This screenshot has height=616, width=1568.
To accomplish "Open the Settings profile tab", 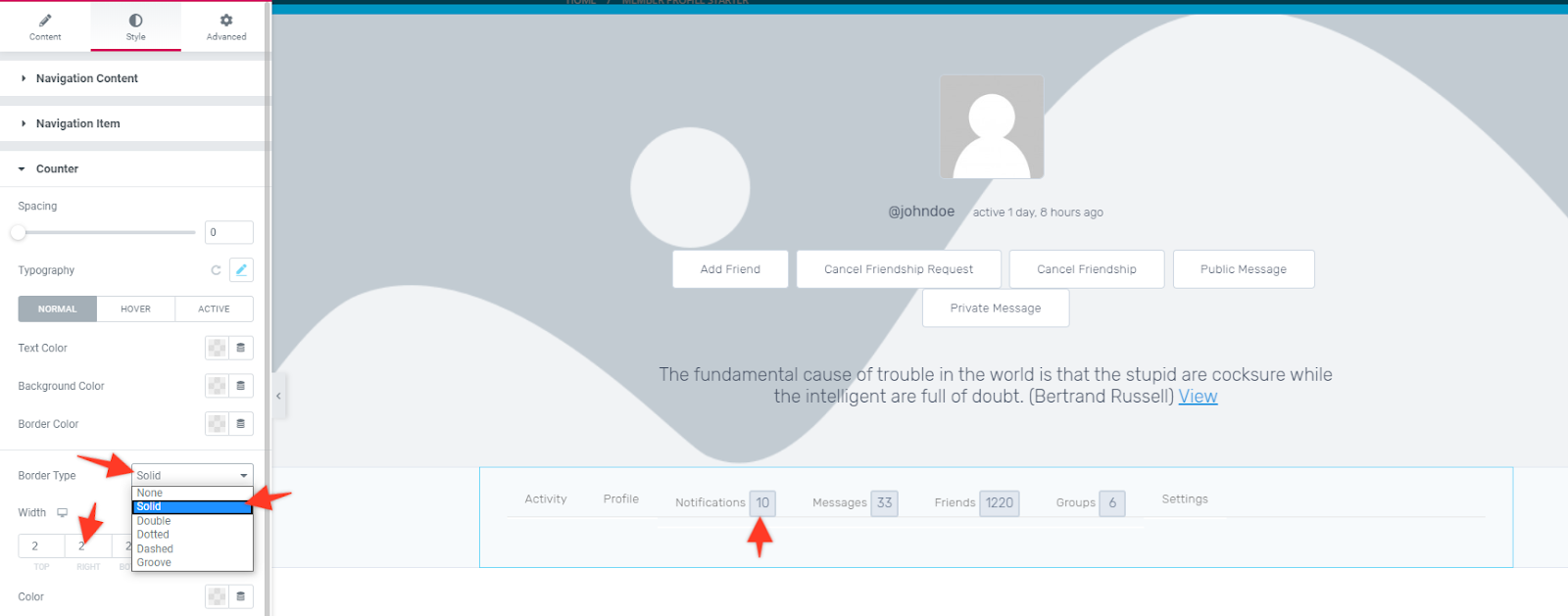I will coord(1185,499).
